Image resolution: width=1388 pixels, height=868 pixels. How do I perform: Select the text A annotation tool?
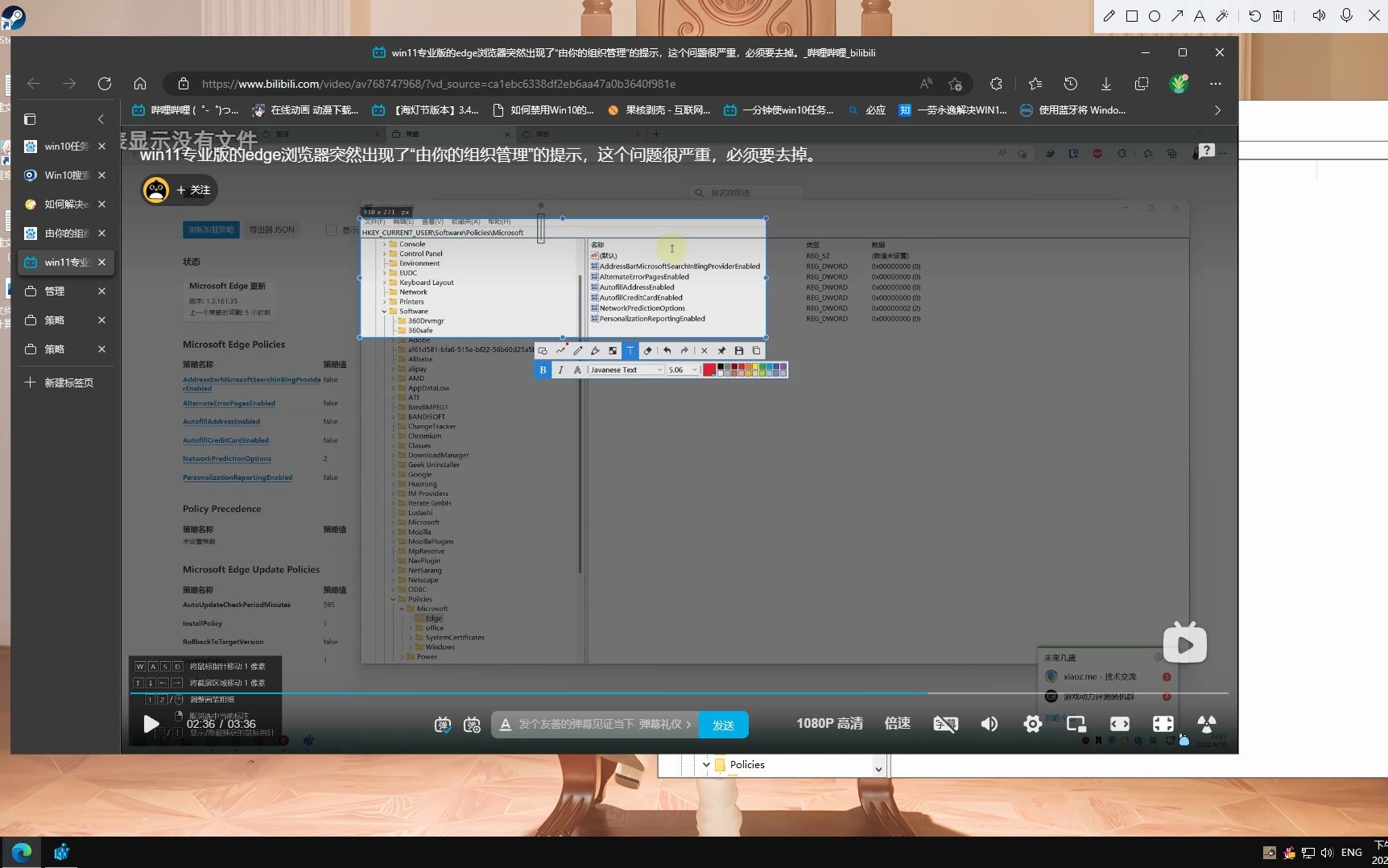coord(1200,16)
